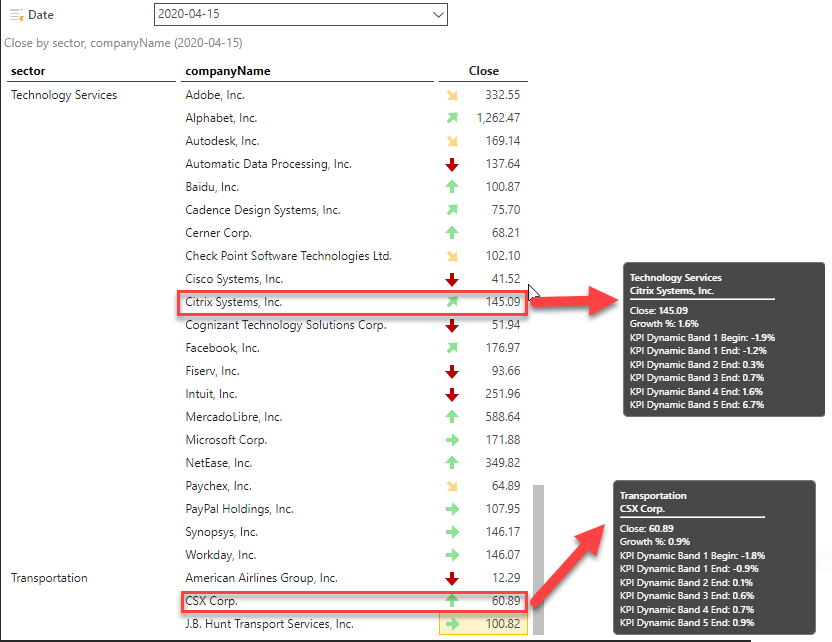Select the Citrix Systems, Inc. name

(233, 302)
